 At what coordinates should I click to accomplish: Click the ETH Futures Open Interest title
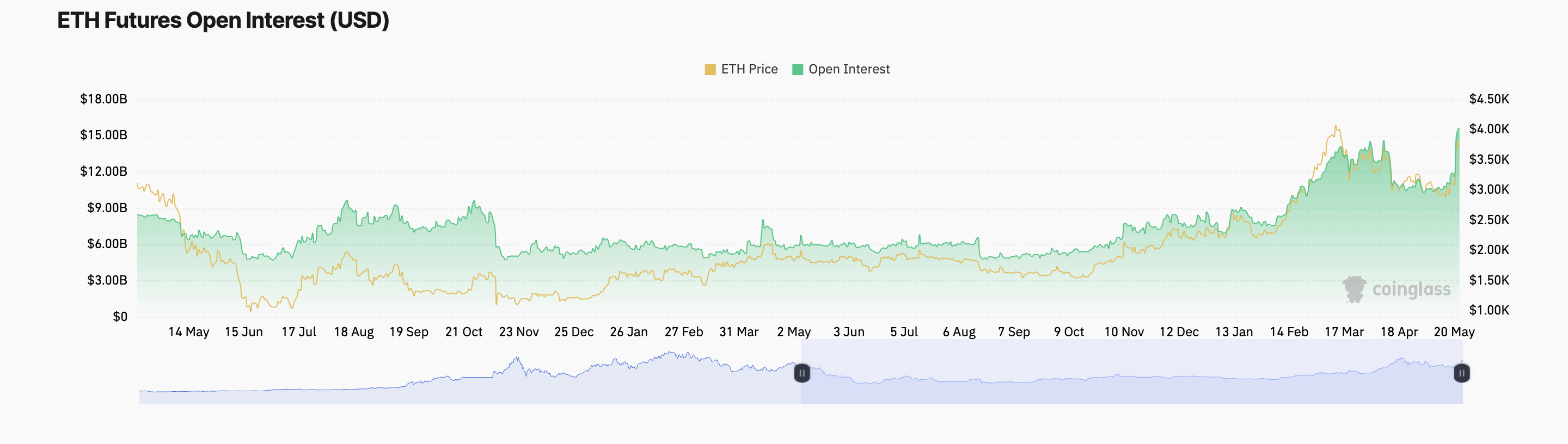click(223, 21)
